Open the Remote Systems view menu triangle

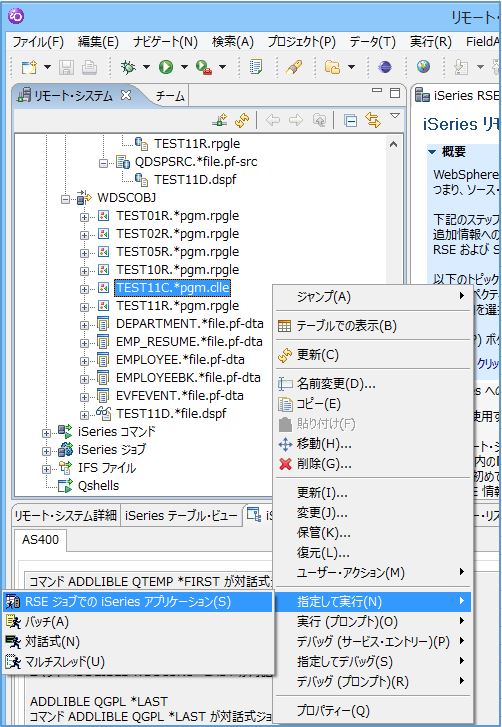[394, 116]
